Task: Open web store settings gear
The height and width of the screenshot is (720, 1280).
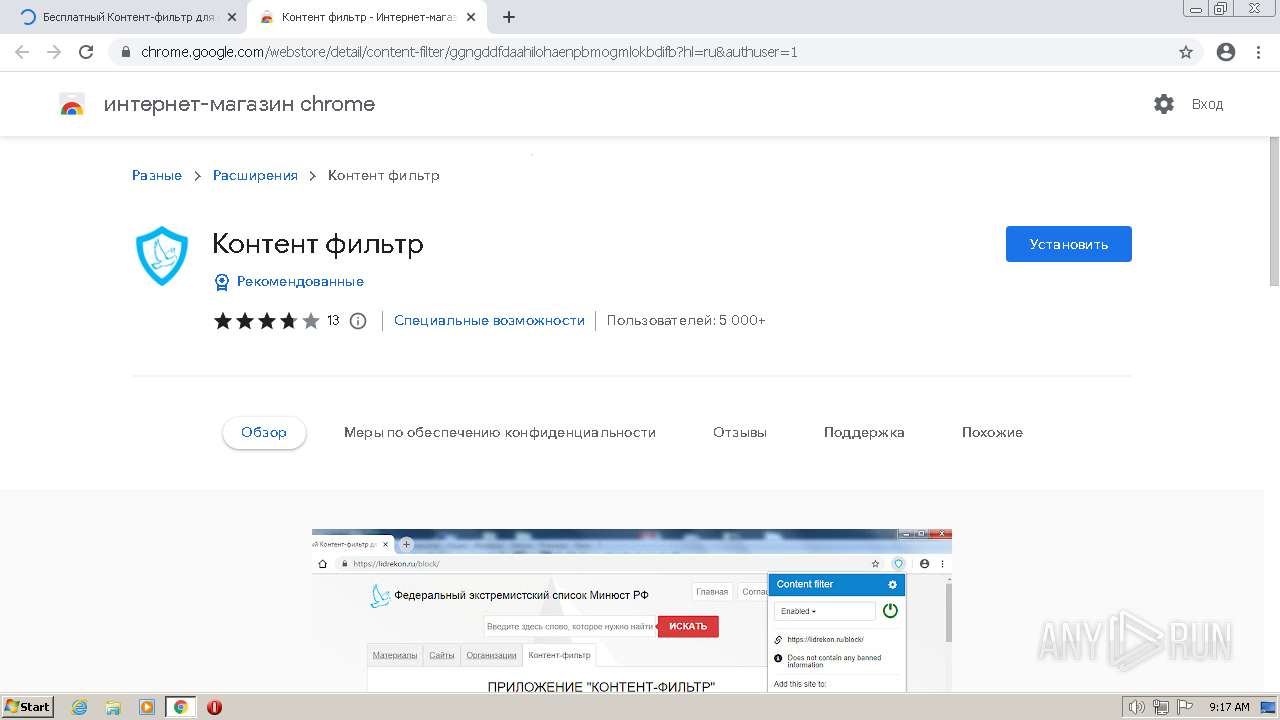Action: pyautogui.click(x=1164, y=104)
